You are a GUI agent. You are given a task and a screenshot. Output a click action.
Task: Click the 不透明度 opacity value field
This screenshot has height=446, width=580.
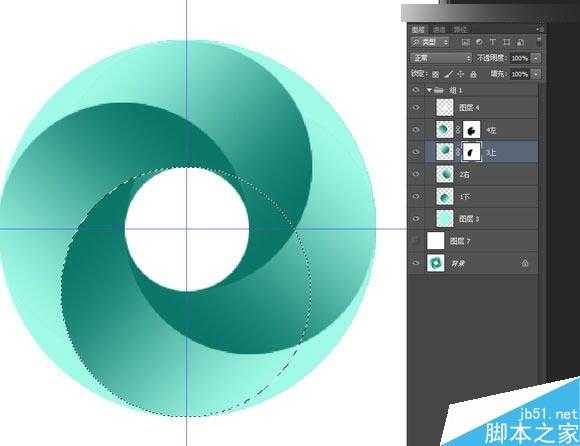[x=520, y=58]
